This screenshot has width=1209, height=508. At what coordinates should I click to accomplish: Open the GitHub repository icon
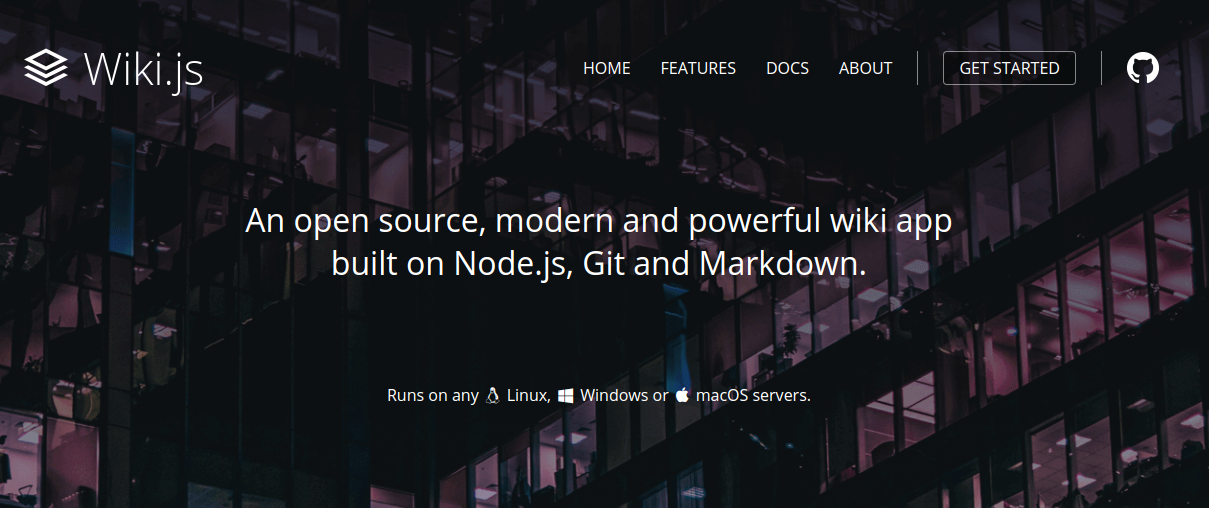[x=1143, y=68]
